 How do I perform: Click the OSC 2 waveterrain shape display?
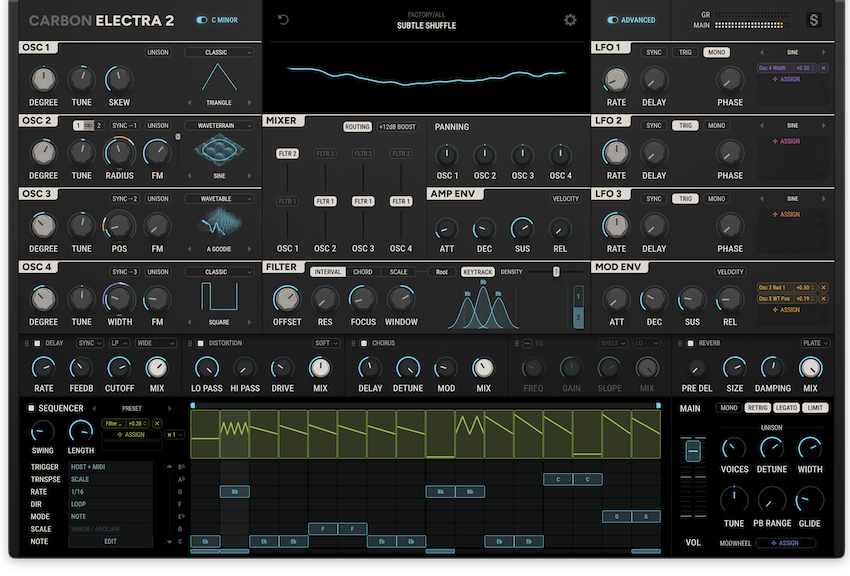[219, 150]
